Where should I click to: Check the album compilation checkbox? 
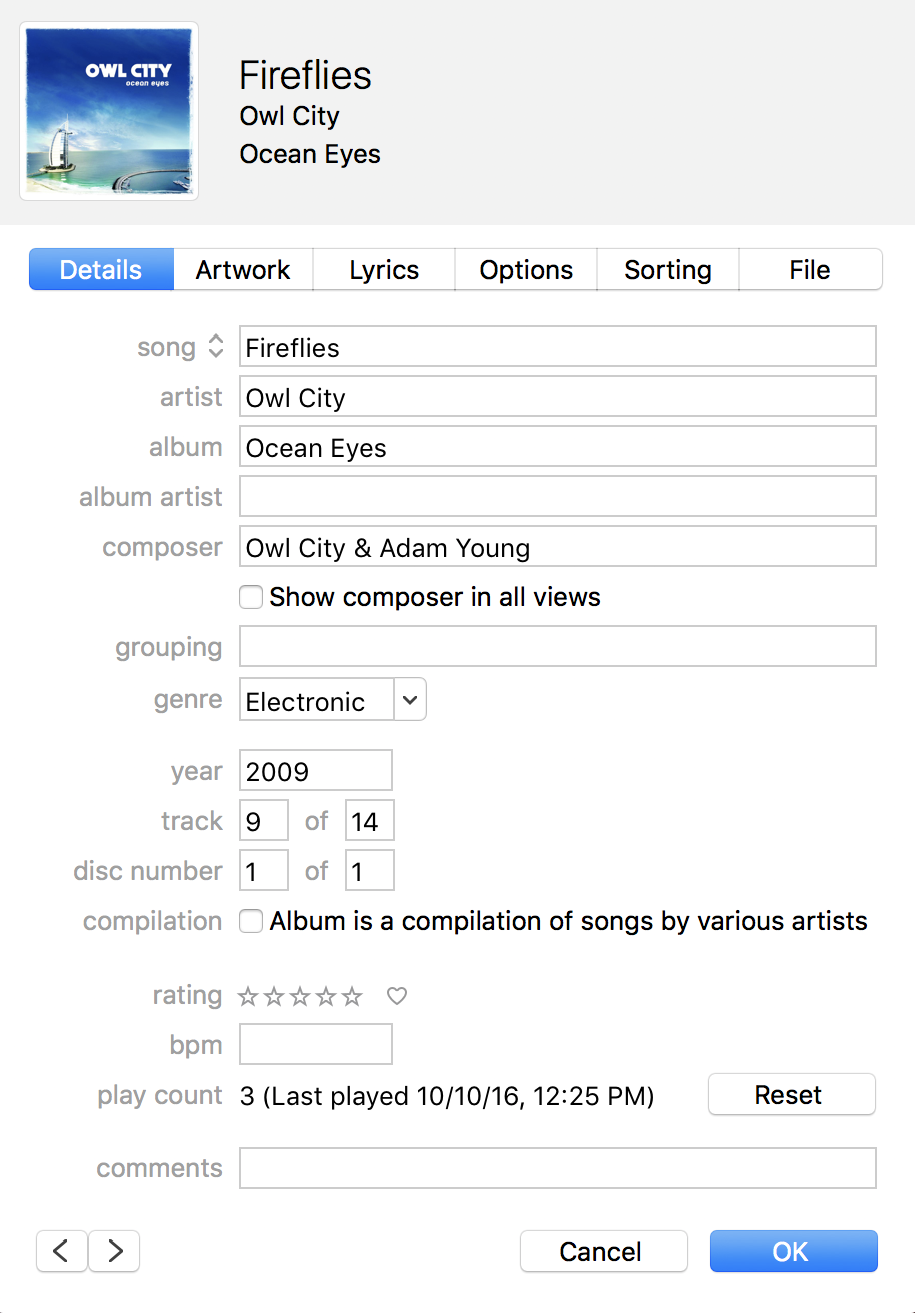(251, 921)
